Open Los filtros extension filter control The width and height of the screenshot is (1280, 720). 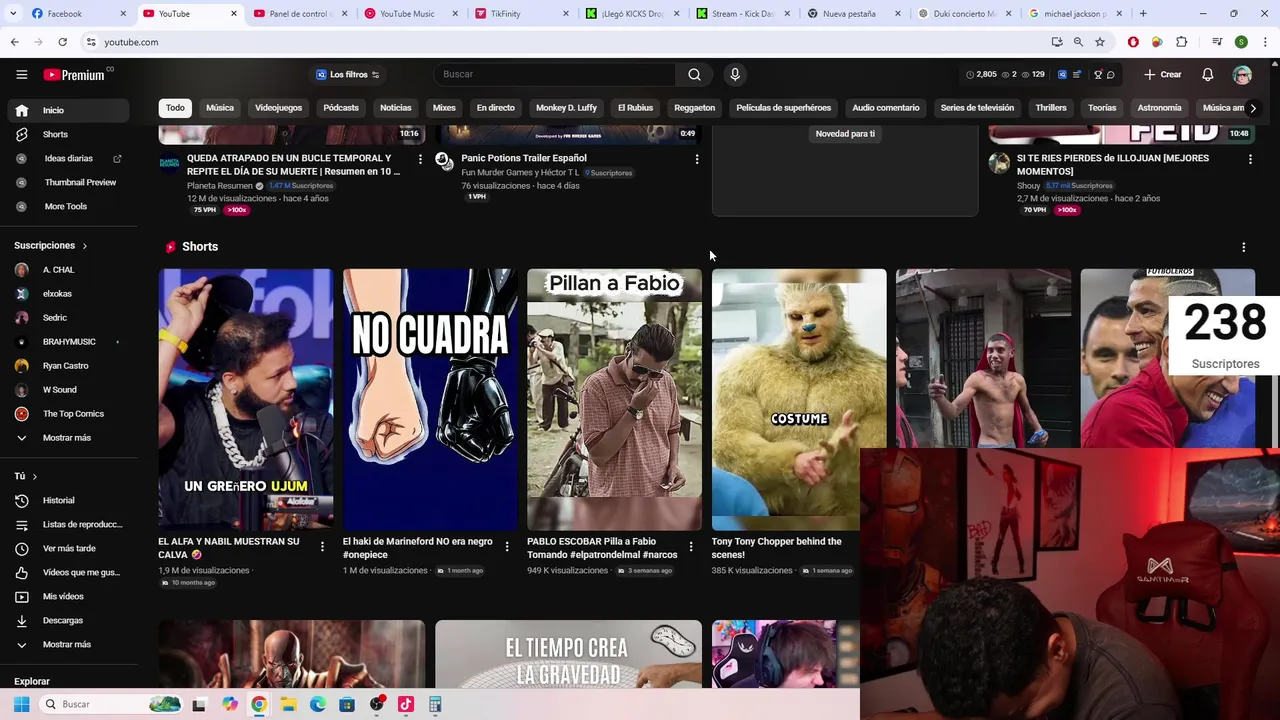pos(348,74)
